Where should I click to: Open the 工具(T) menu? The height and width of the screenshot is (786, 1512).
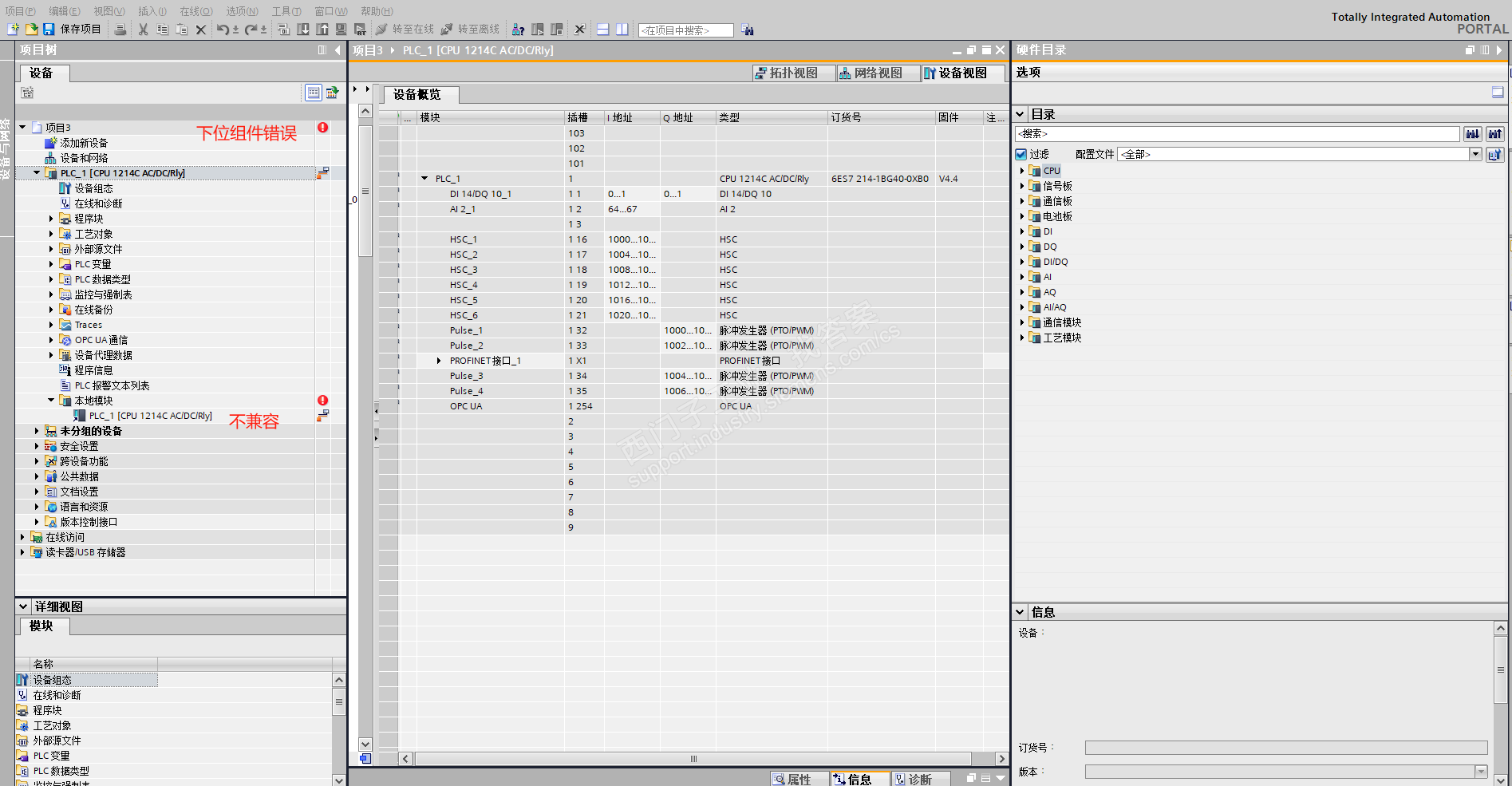click(x=286, y=11)
